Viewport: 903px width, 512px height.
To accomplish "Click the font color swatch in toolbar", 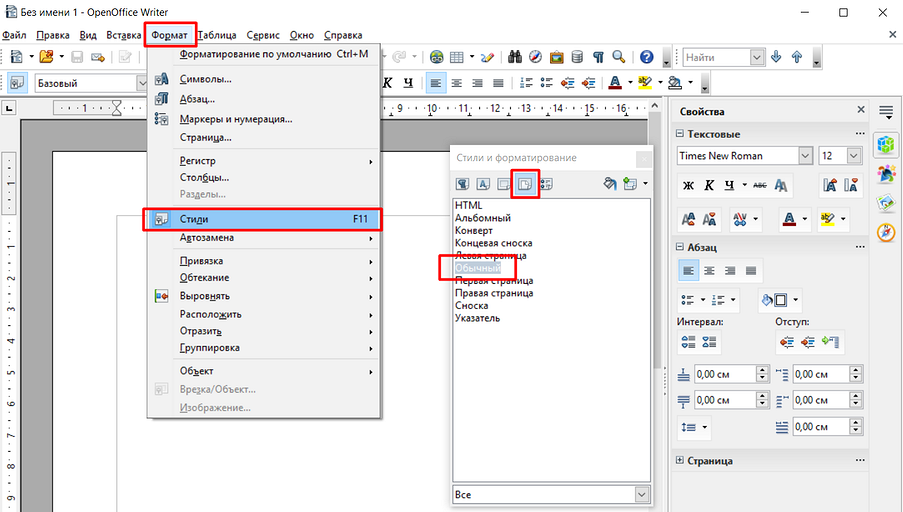I will 613,83.
